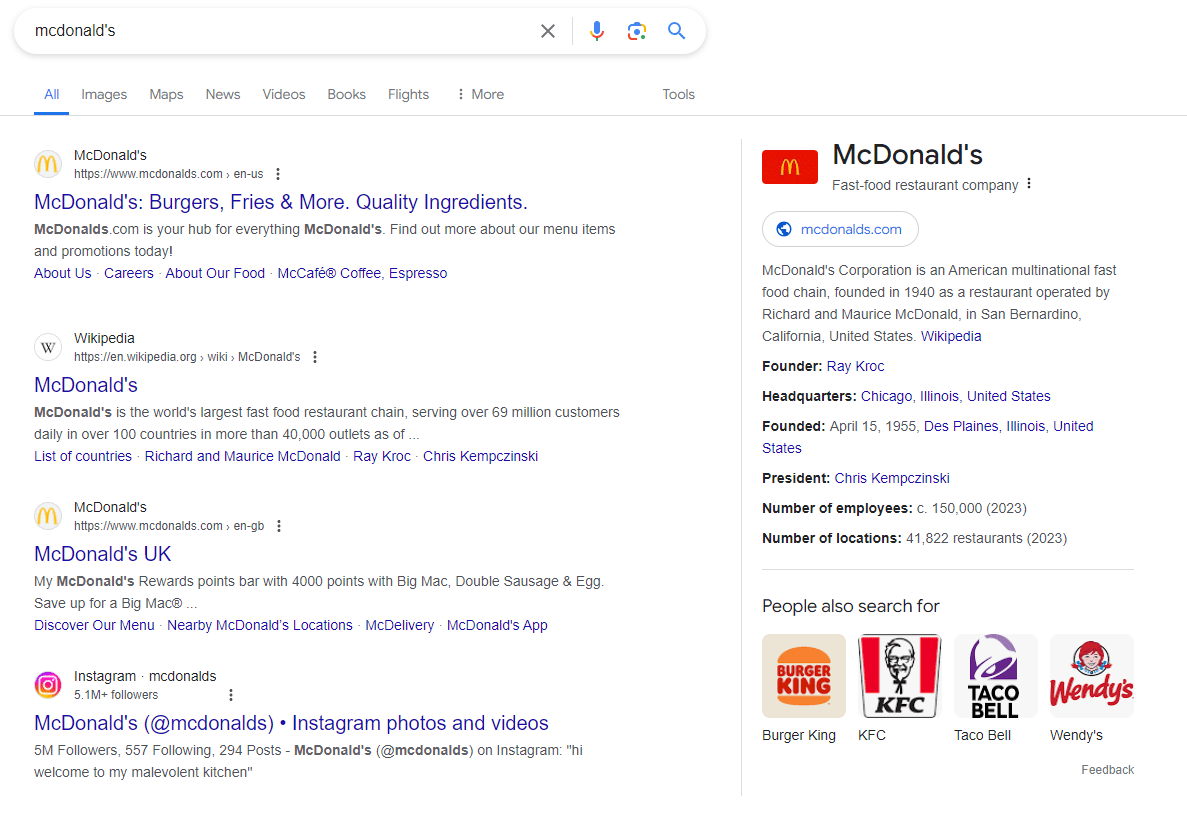The width and height of the screenshot is (1187, 814).
Task: Start voice search with the microphone icon
Action: click(x=597, y=31)
